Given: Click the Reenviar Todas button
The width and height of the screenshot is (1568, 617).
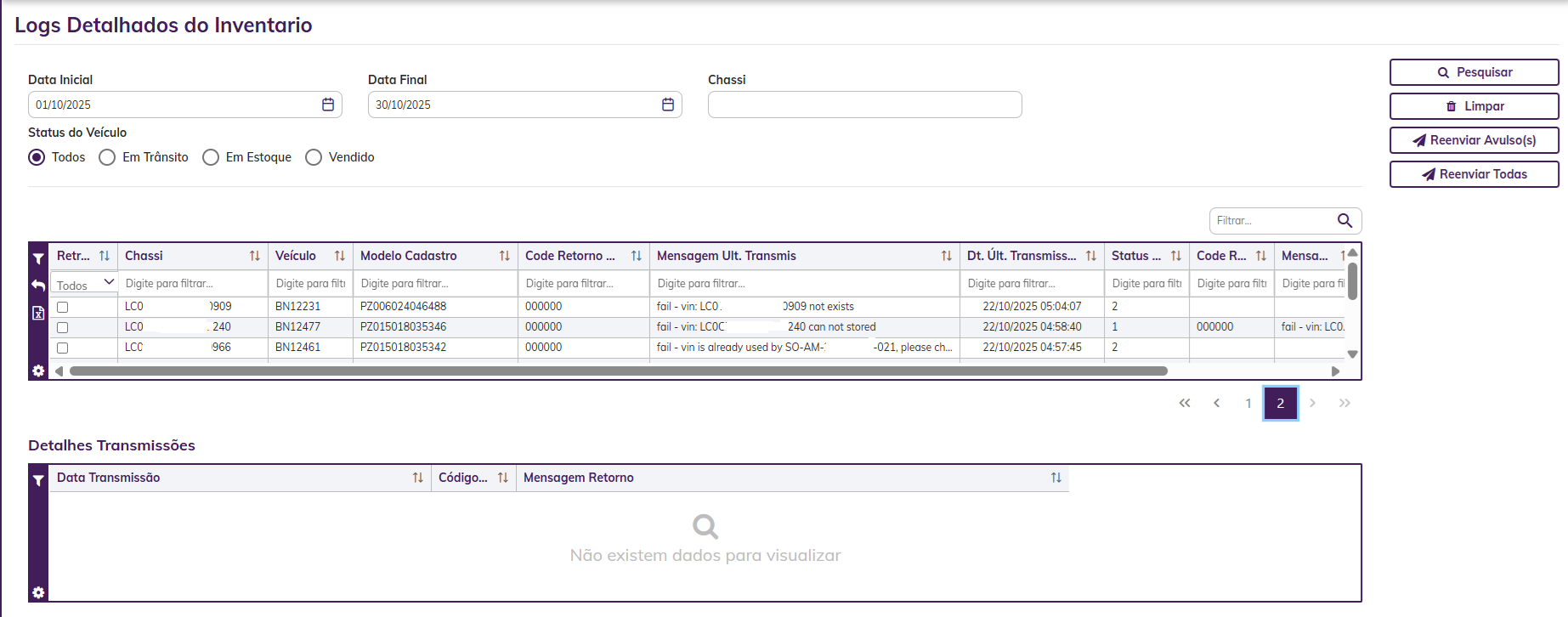Looking at the screenshot, I should click(x=1474, y=174).
